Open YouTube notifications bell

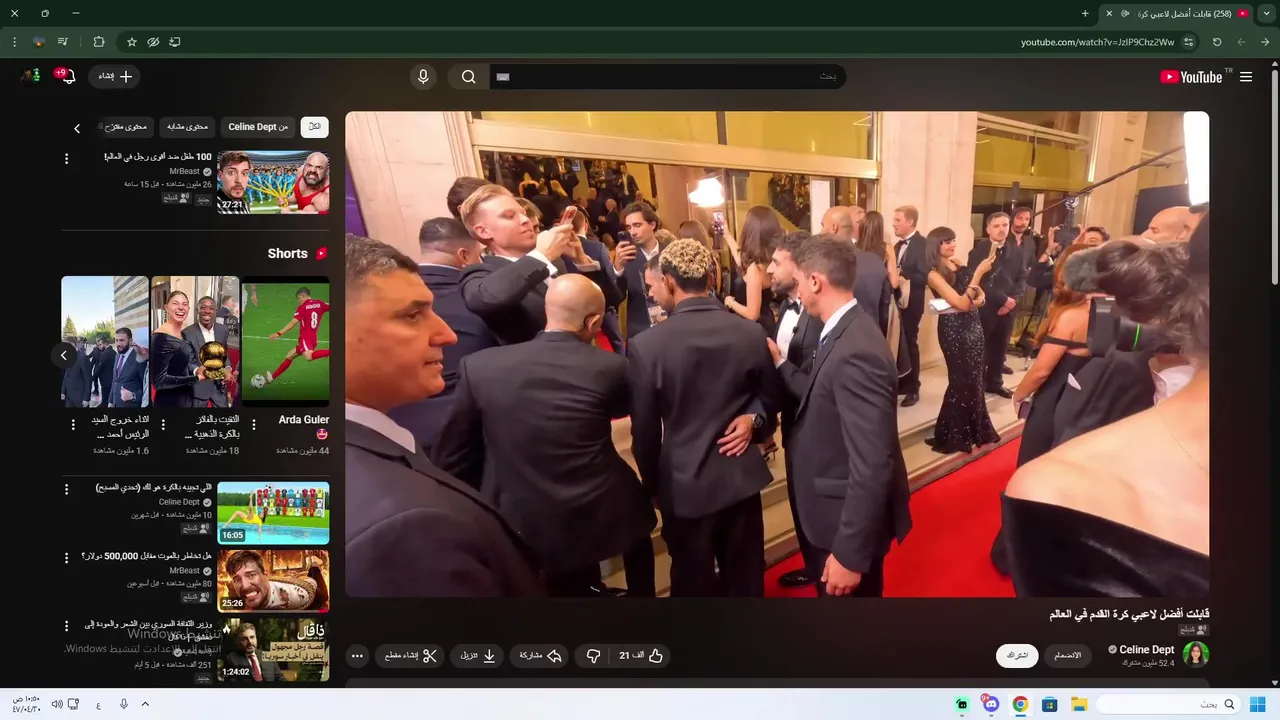[67, 77]
